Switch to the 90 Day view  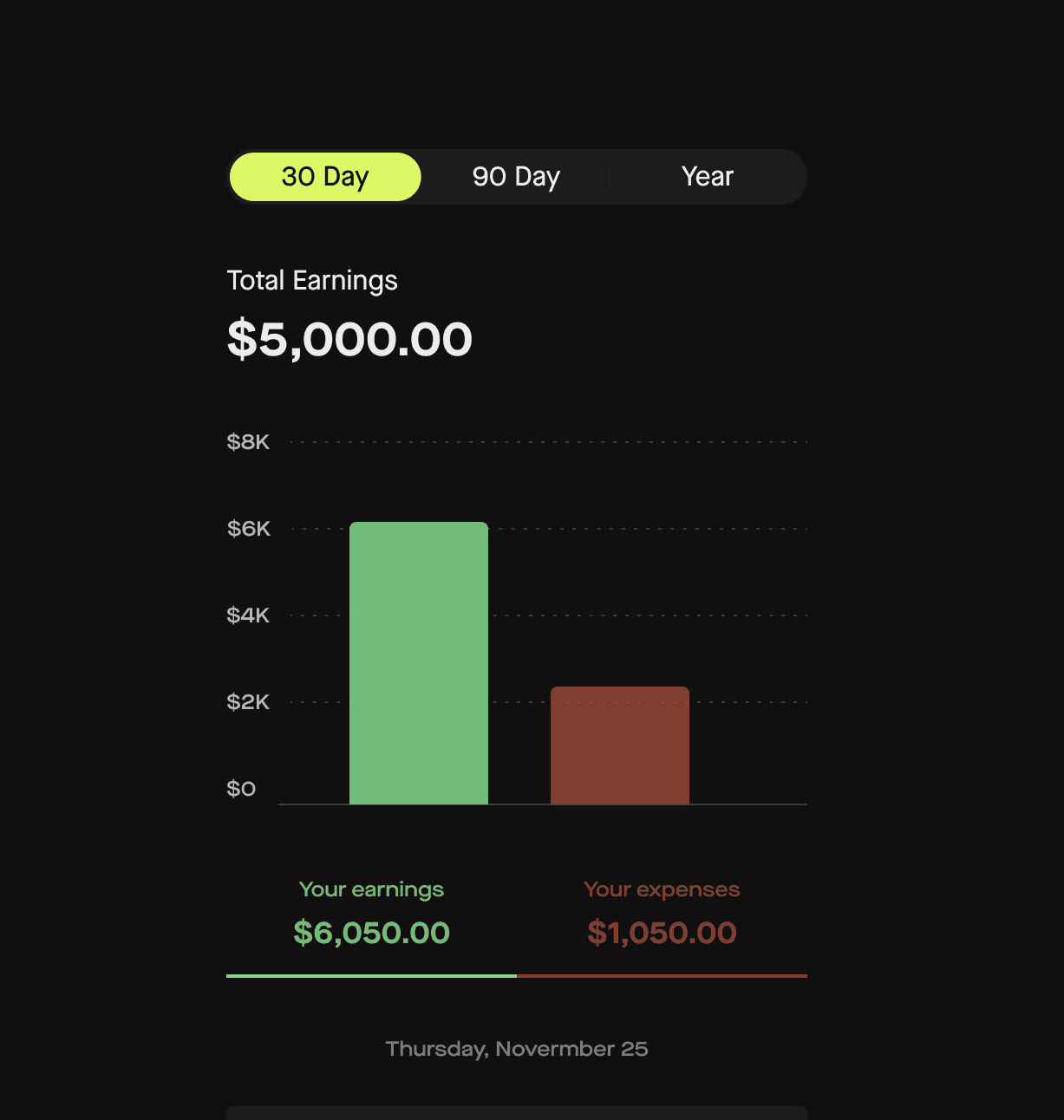click(x=516, y=177)
